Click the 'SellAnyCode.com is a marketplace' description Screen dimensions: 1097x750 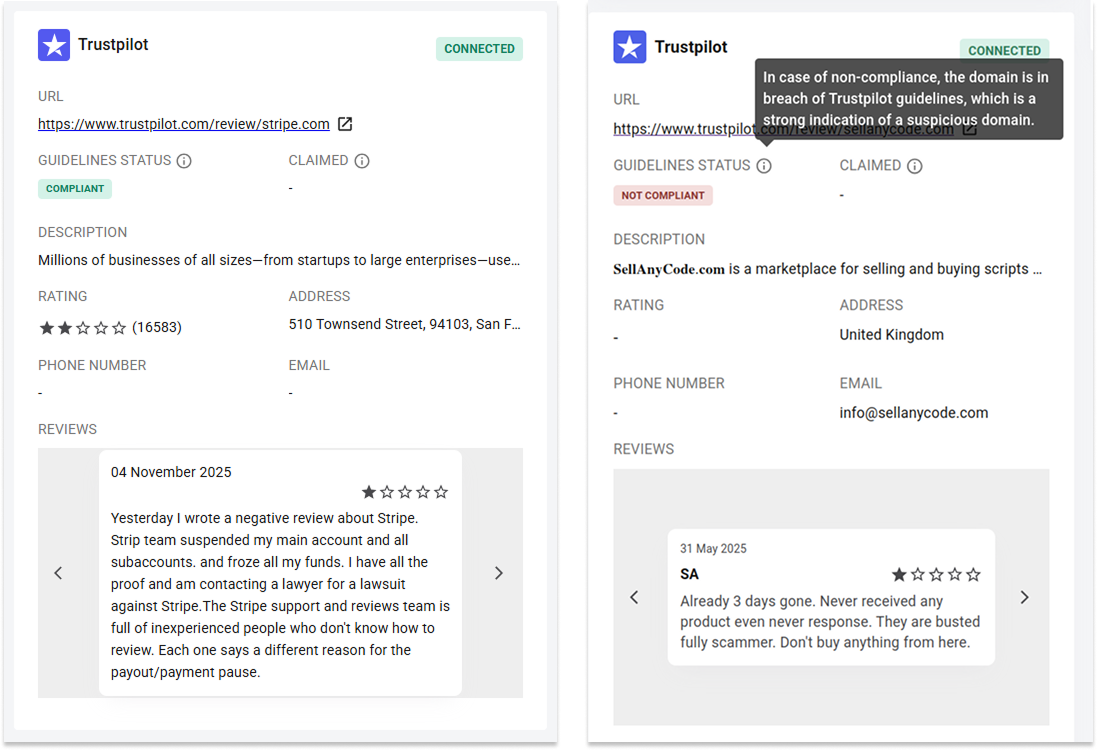point(827,269)
